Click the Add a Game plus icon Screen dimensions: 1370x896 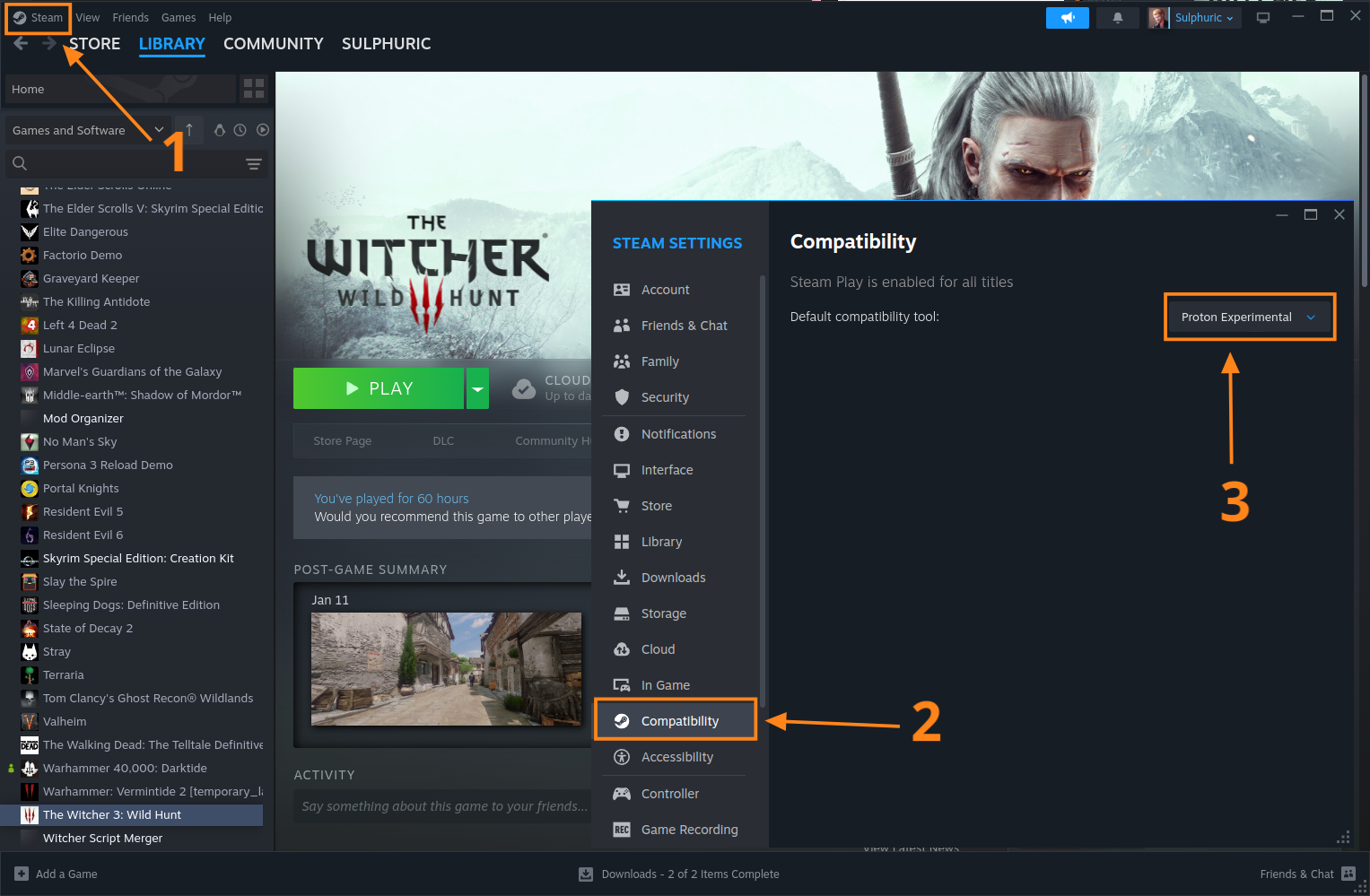click(22, 874)
